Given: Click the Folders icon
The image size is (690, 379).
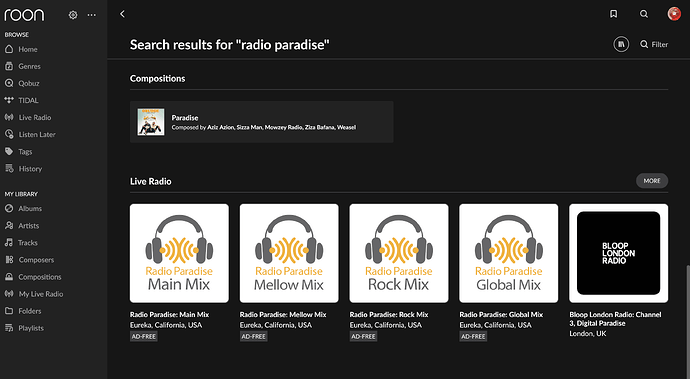Looking at the screenshot, I should (9, 311).
